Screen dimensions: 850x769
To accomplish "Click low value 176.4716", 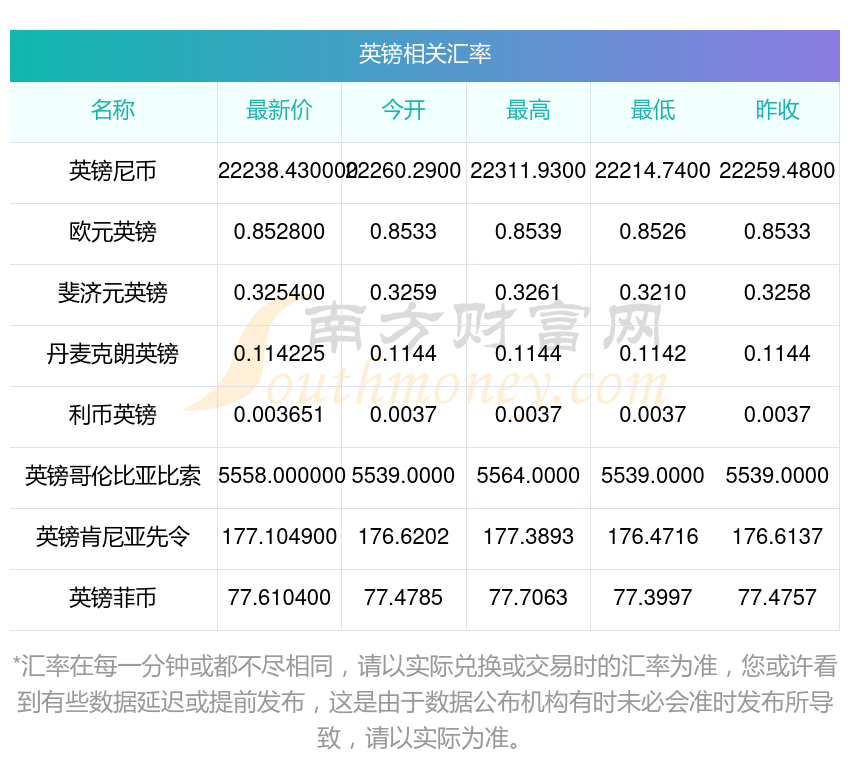I will pos(653,537).
